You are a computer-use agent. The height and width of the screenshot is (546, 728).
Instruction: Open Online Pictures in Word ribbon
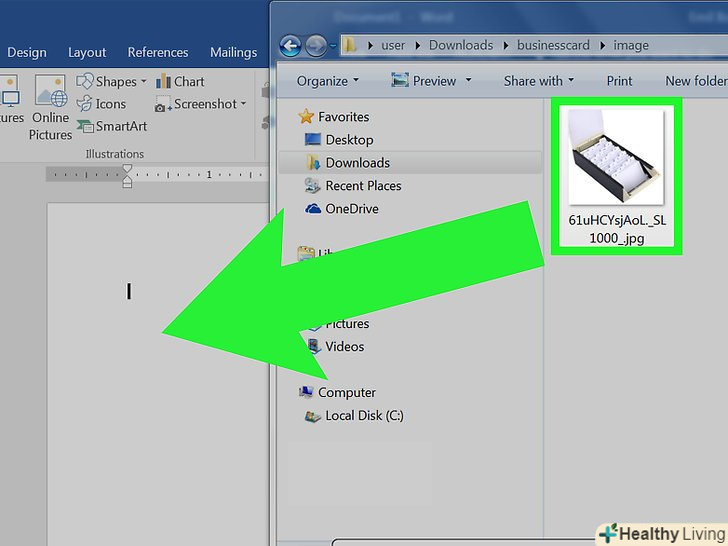point(50,108)
